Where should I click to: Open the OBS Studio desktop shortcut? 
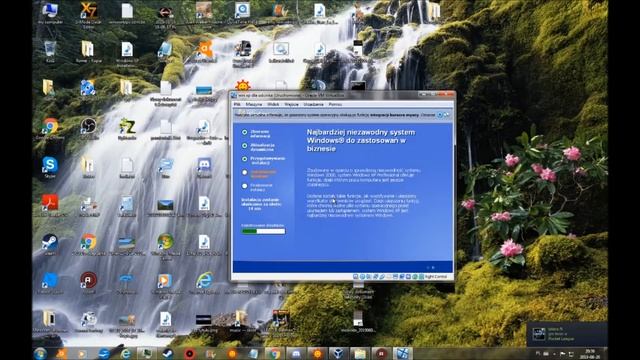[88, 126]
